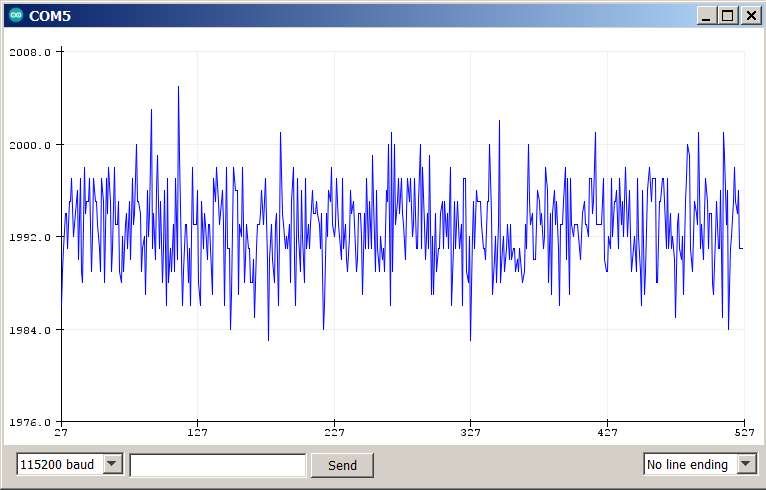Viewport: 766px width, 490px height.
Task: Open the line ending dropdown arrow
Action: point(746,465)
